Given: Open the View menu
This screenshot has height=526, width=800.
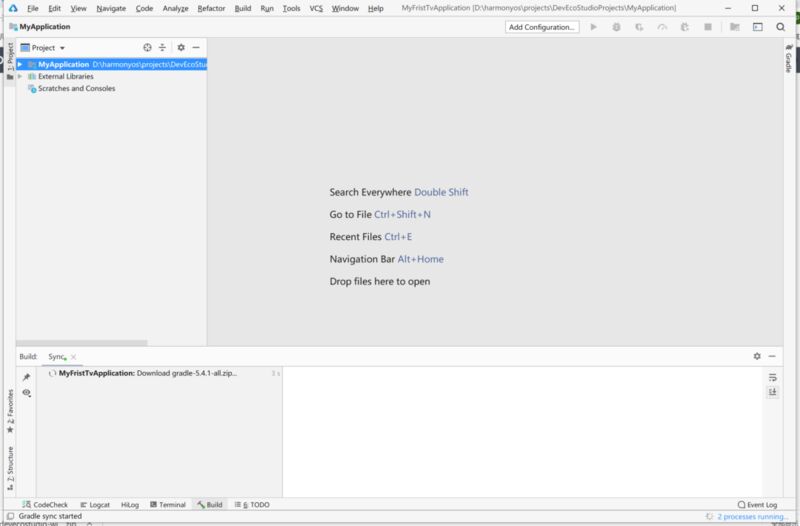Looking at the screenshot, I should (79, 8).
